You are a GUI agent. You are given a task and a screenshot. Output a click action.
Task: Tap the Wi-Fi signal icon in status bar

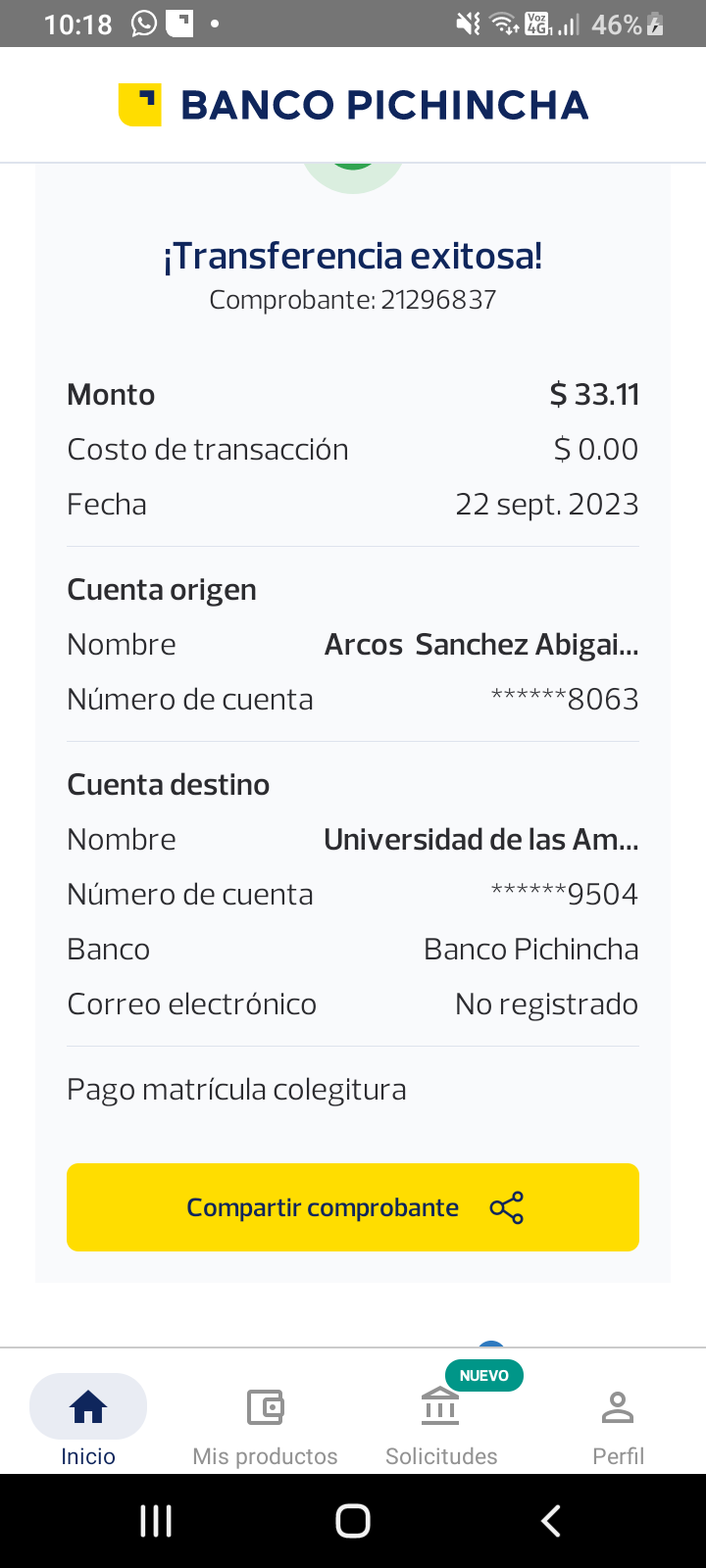[504, 24]
